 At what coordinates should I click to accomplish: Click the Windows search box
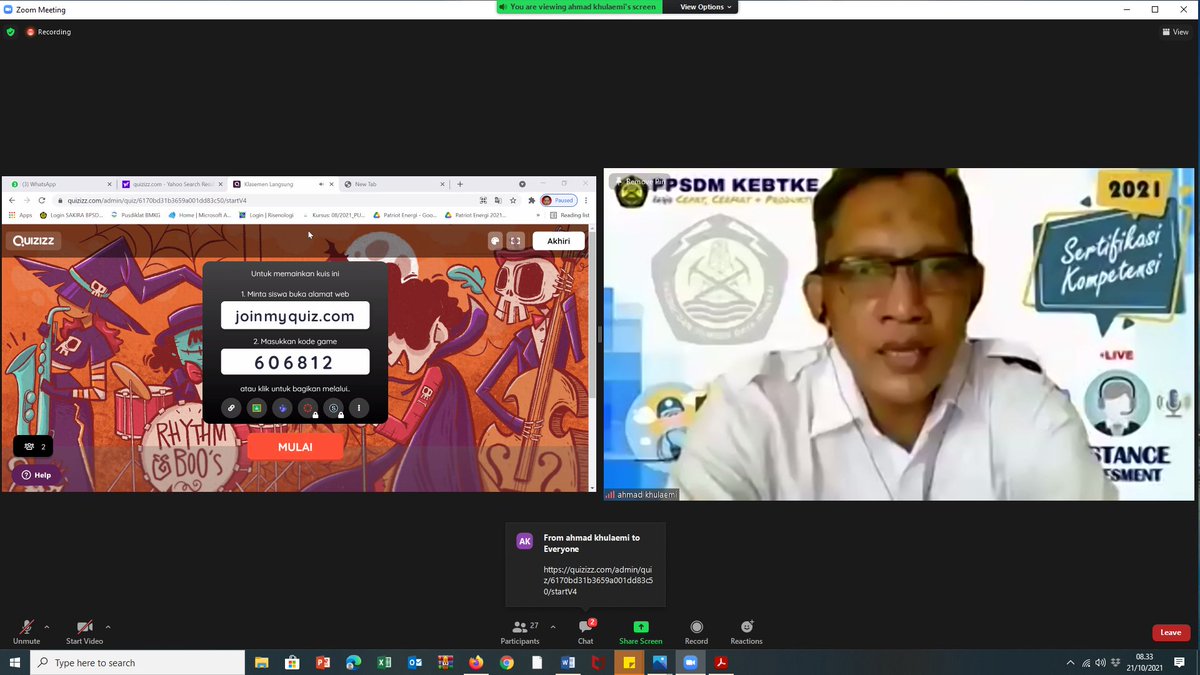[138, 662]
